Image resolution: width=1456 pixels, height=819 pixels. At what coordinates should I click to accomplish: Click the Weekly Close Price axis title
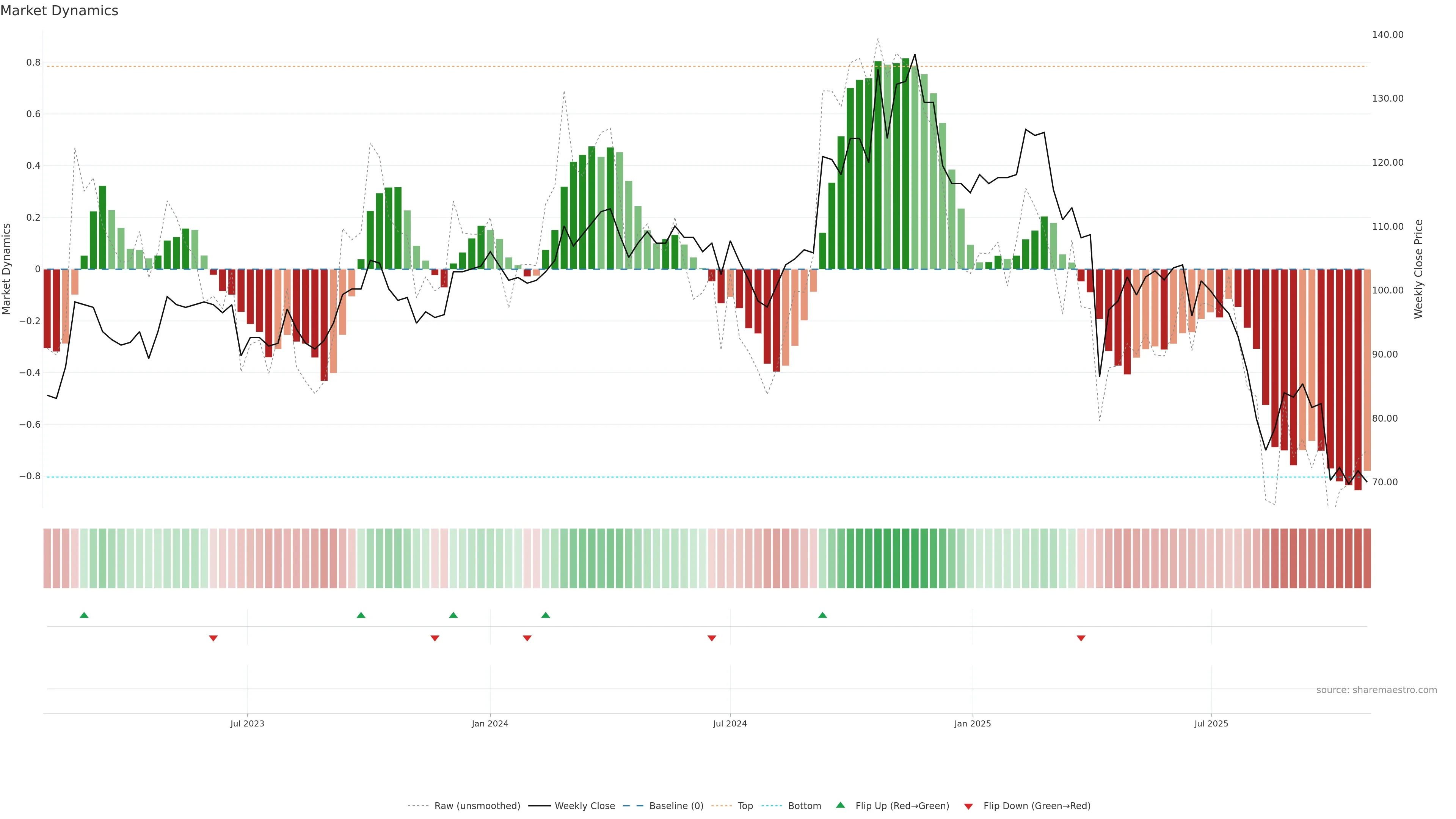coord(1418,269)
